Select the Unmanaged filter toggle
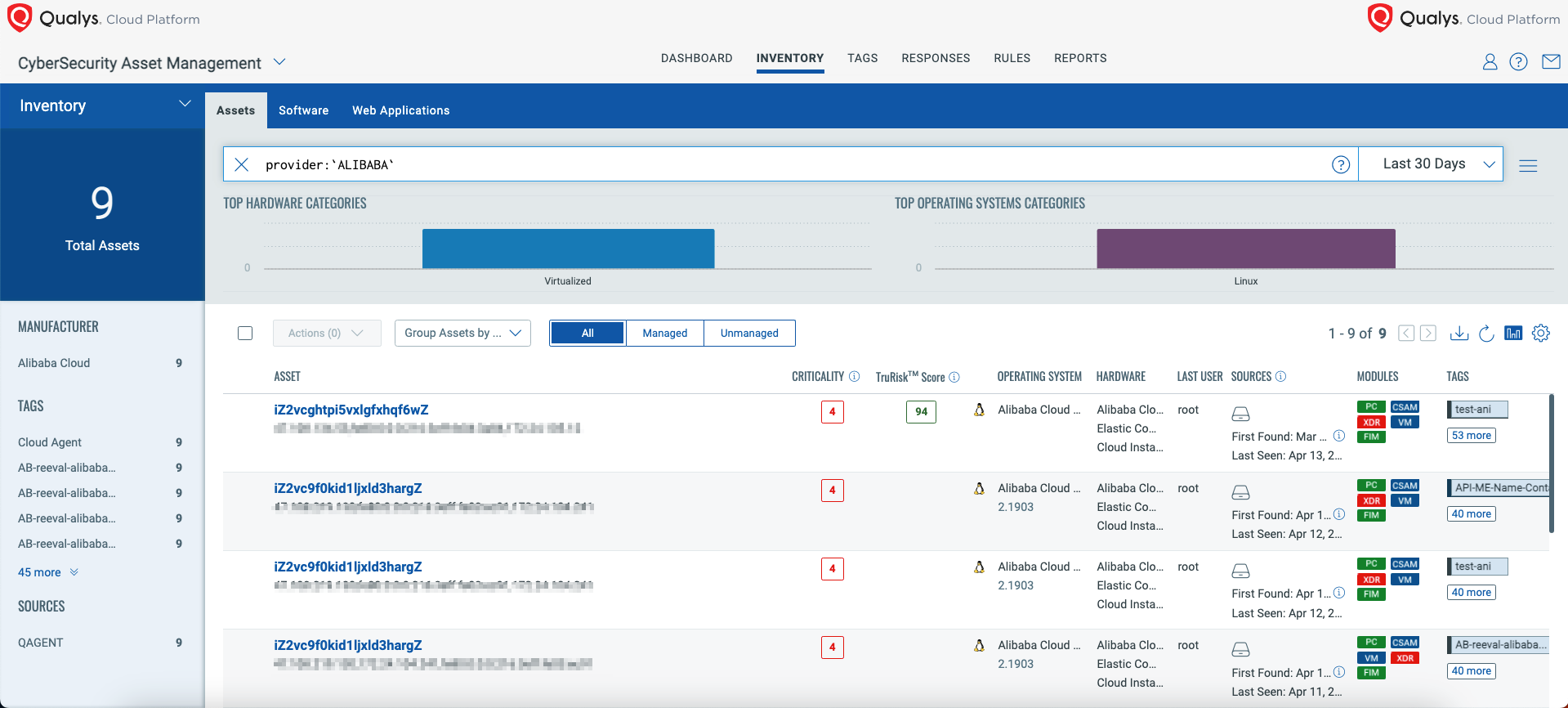This screenshot has height=708, width=1568. [749, 333]
